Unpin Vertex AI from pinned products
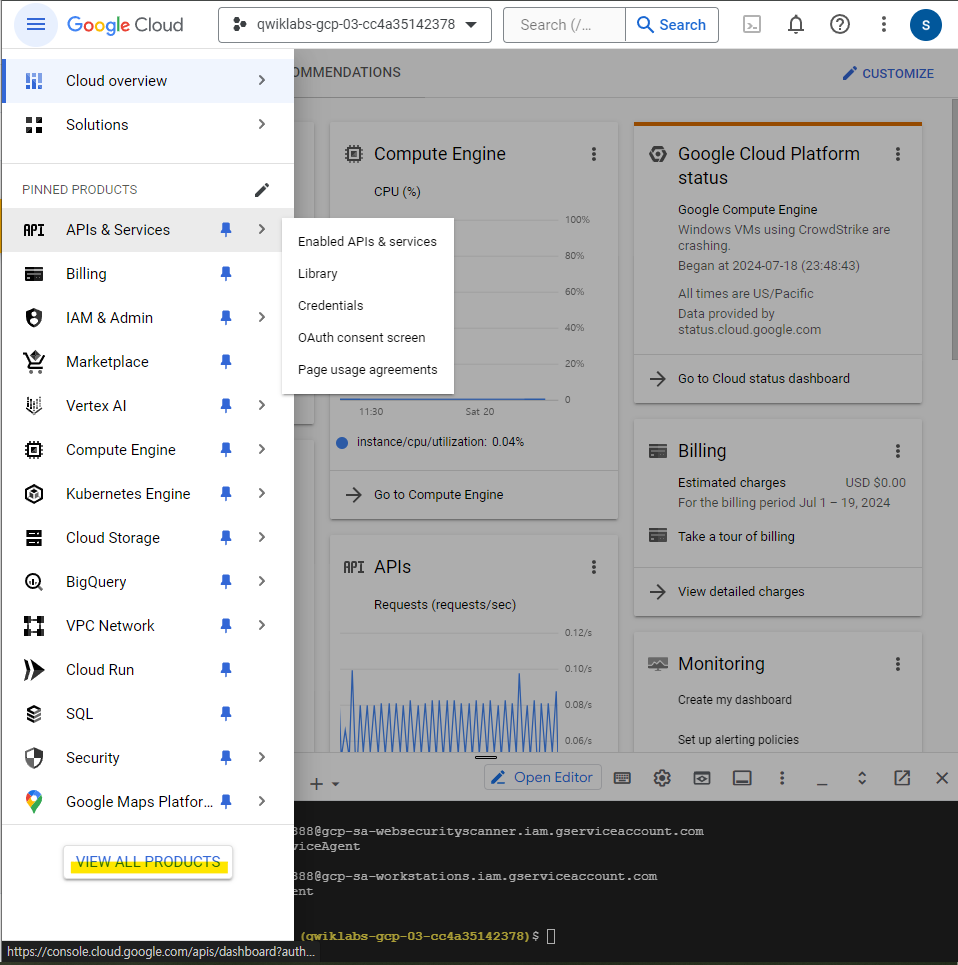 (x=226, y=406)
